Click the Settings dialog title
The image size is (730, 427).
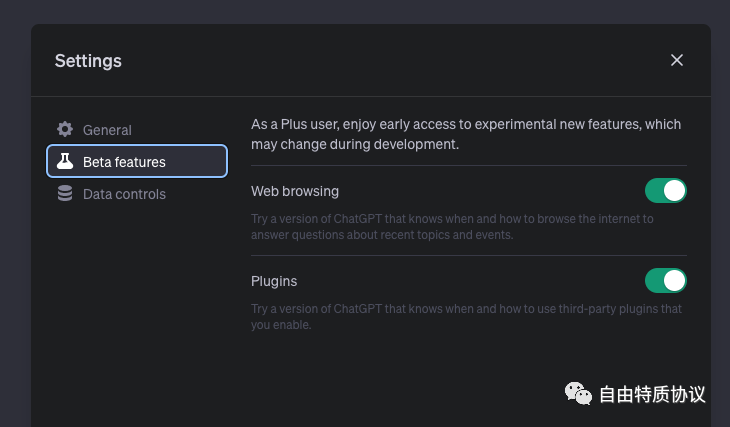coord(88,61)
